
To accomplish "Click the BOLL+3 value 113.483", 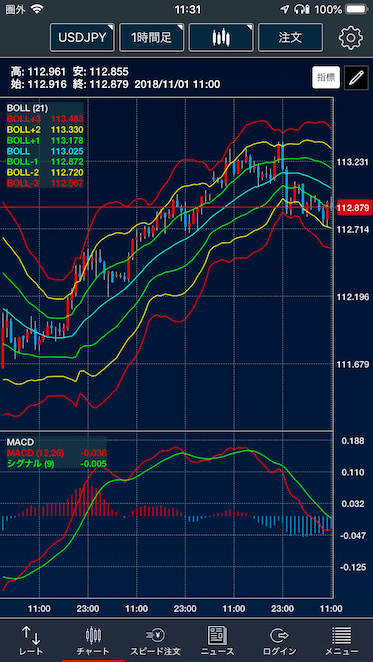I will tap(67, 119).
